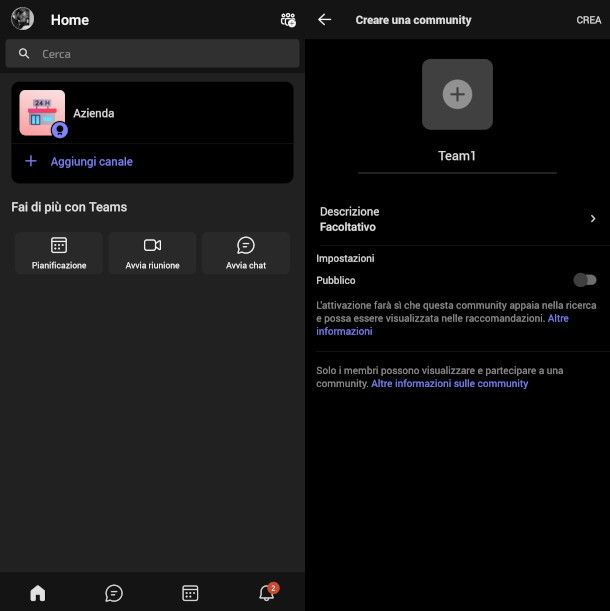This screenshot has height=611, width=610.
Task: Click the Home title text
Action: pos(70,20)
